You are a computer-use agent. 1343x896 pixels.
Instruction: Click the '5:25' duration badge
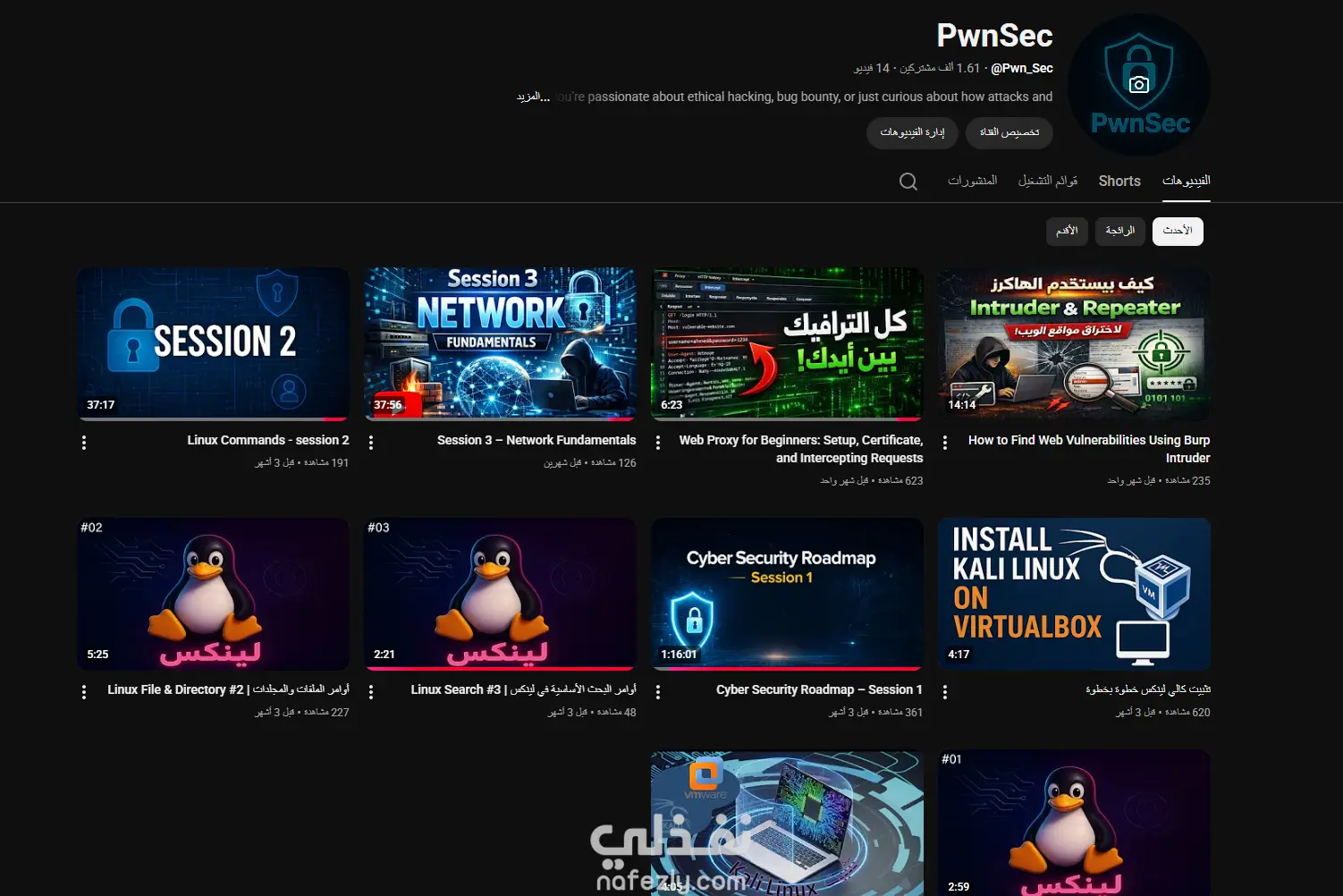pos(97,655)
